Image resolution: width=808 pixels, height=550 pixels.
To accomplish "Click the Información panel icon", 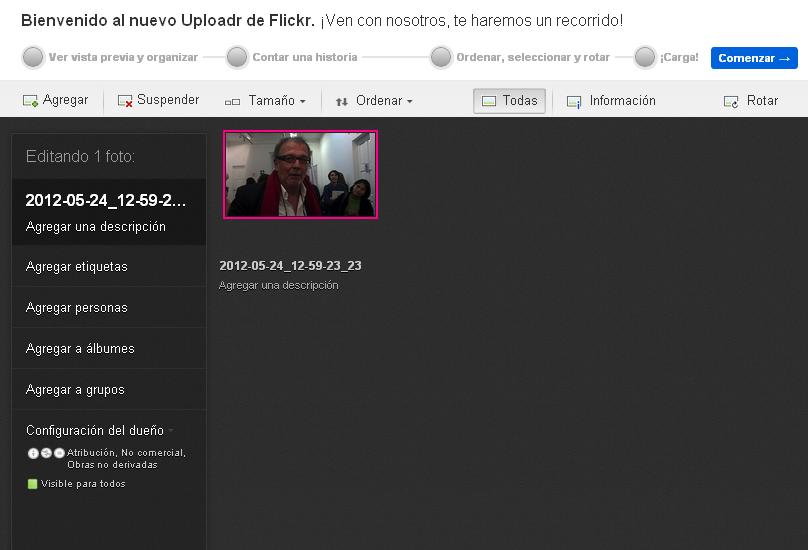I will coord(574,102).
